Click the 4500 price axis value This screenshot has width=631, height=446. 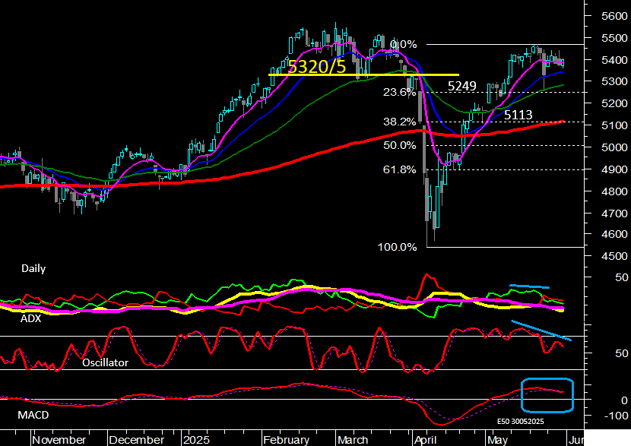(614, 256)
